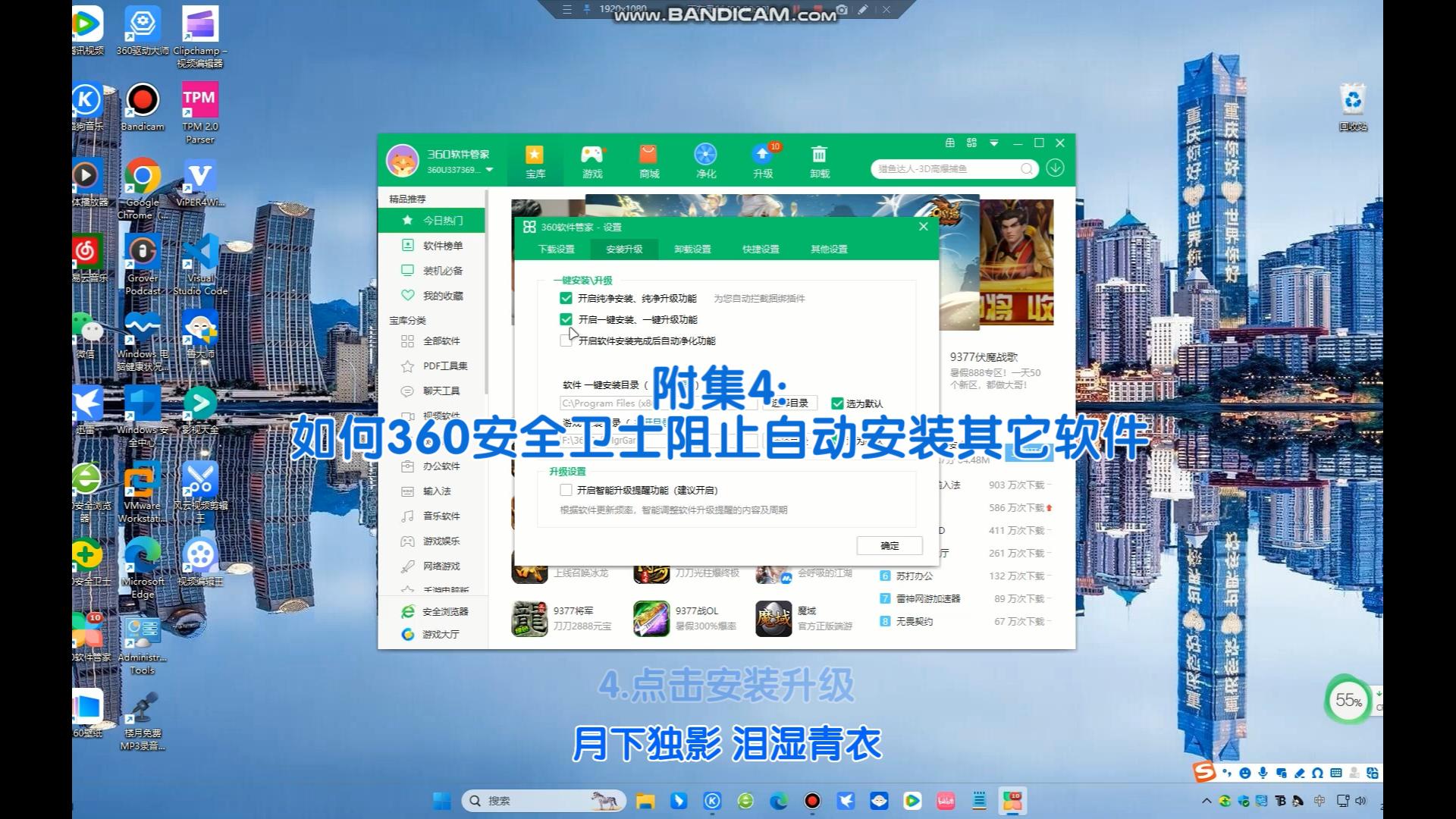Click the 其他设置 tab in settings
Image resolution: width=1456 pixels, height=819 pixels.
click(x=826, y=249)
